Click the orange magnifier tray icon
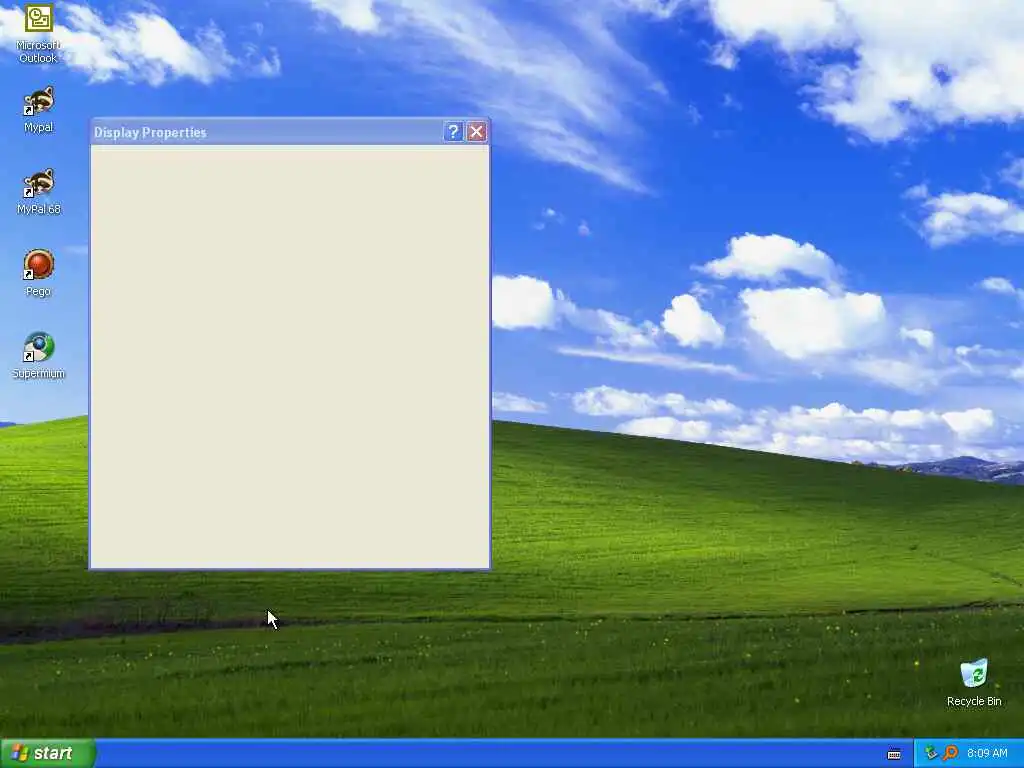Viewport: 1024px width, 768px height. pos(950,753)
